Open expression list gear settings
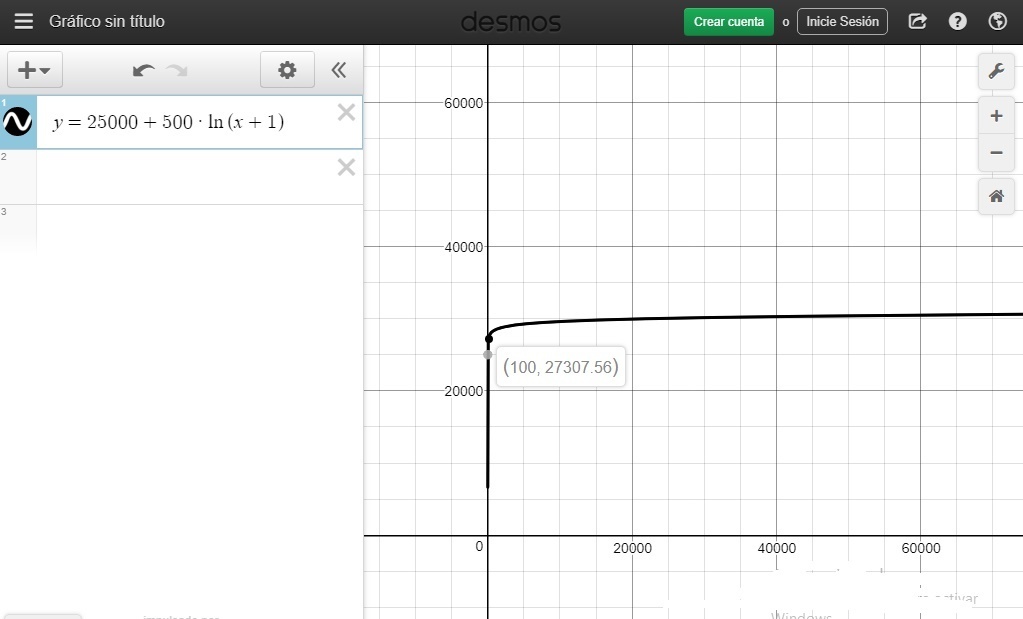The height and width of the screenshot is (619, 1023). click(x=287, y=70)
